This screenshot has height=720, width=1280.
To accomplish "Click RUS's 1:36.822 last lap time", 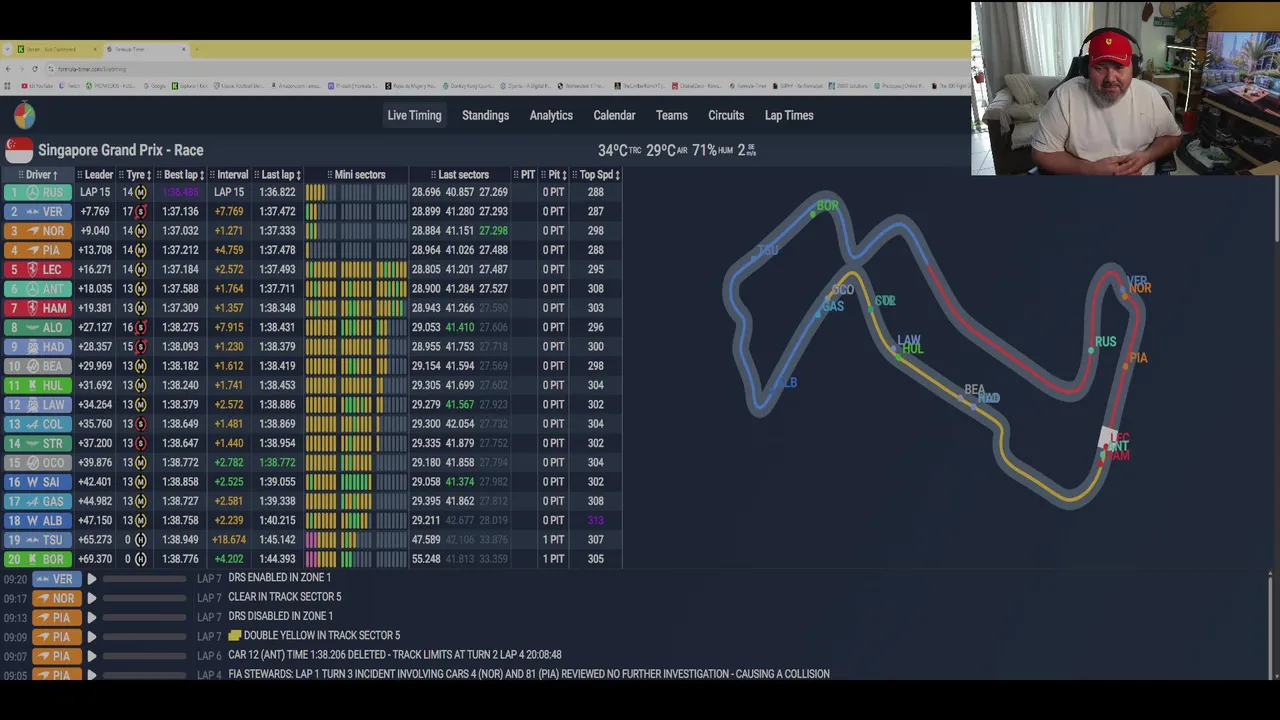I will pyautogui.click(x=277, y=192).
